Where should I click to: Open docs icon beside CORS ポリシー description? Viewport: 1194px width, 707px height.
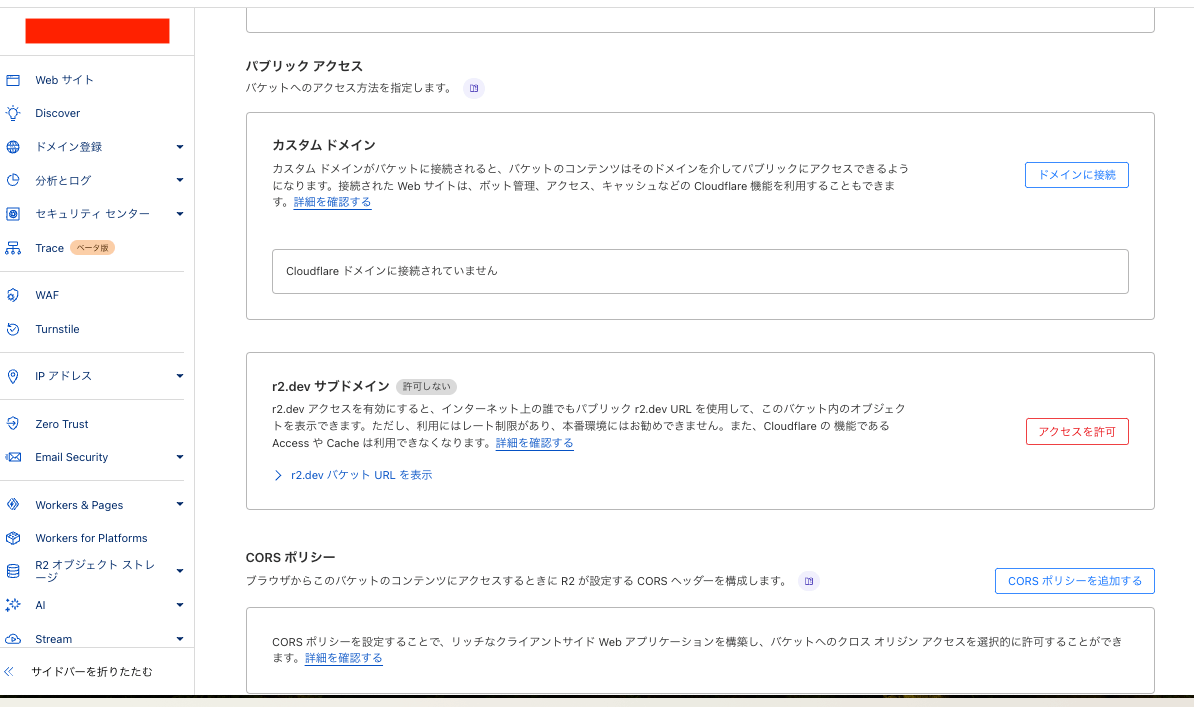809,581
